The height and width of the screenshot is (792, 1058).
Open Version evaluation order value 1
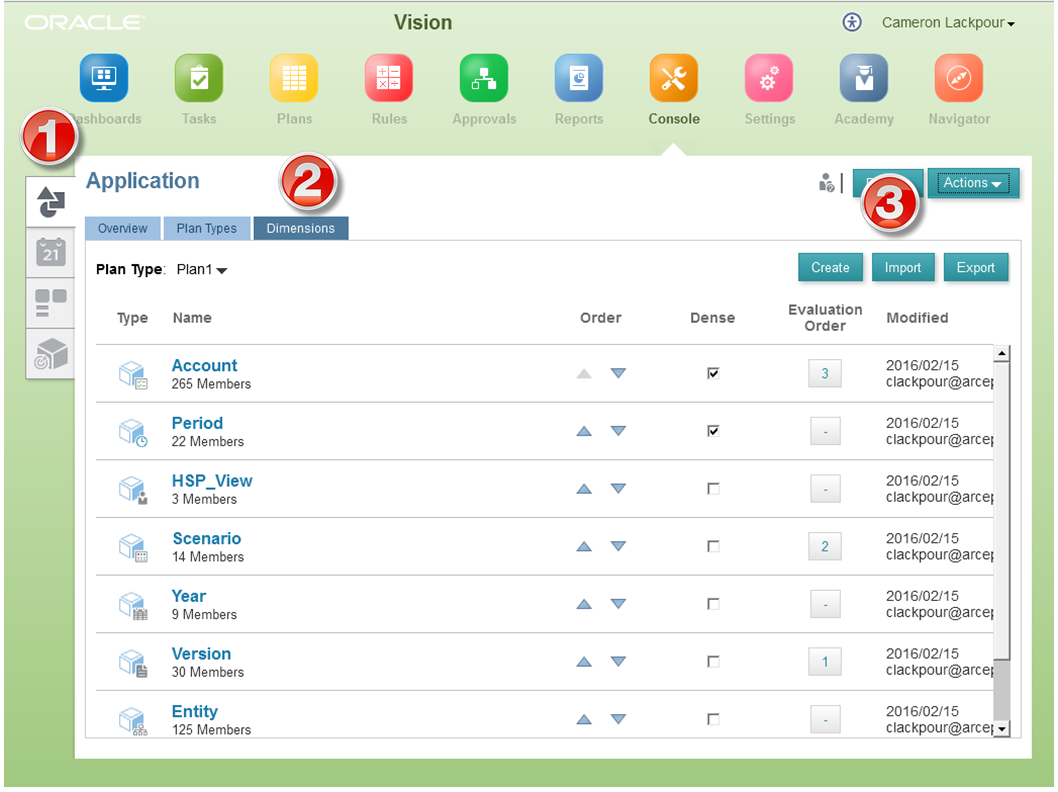tap(825, 662)
